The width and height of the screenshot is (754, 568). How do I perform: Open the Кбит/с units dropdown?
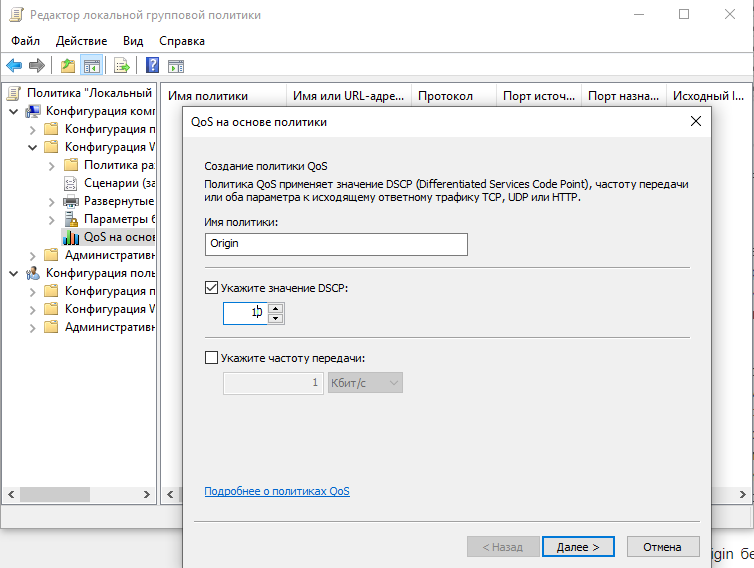click(x=365, y=383)
